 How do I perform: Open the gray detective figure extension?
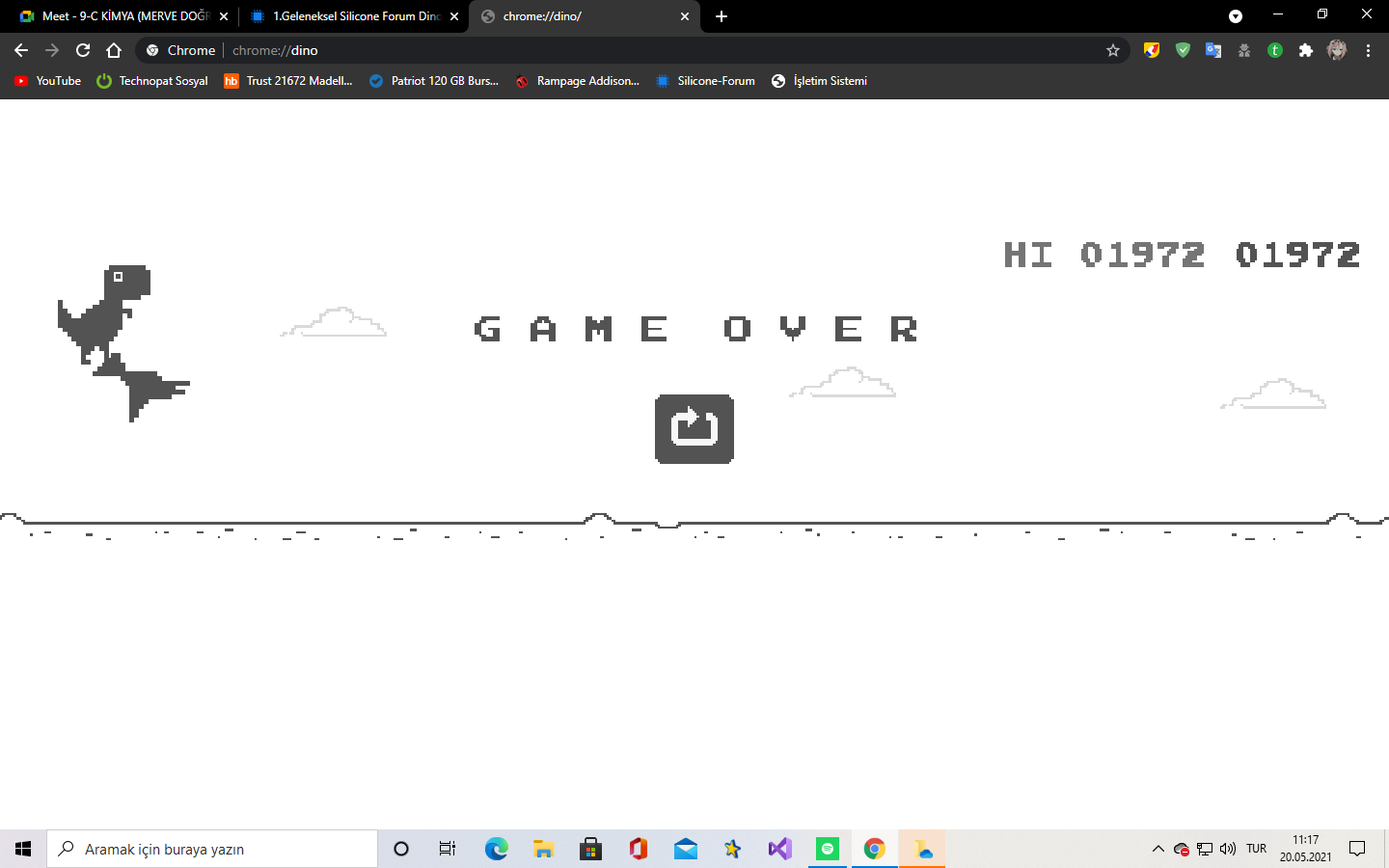pos(1244,50)
